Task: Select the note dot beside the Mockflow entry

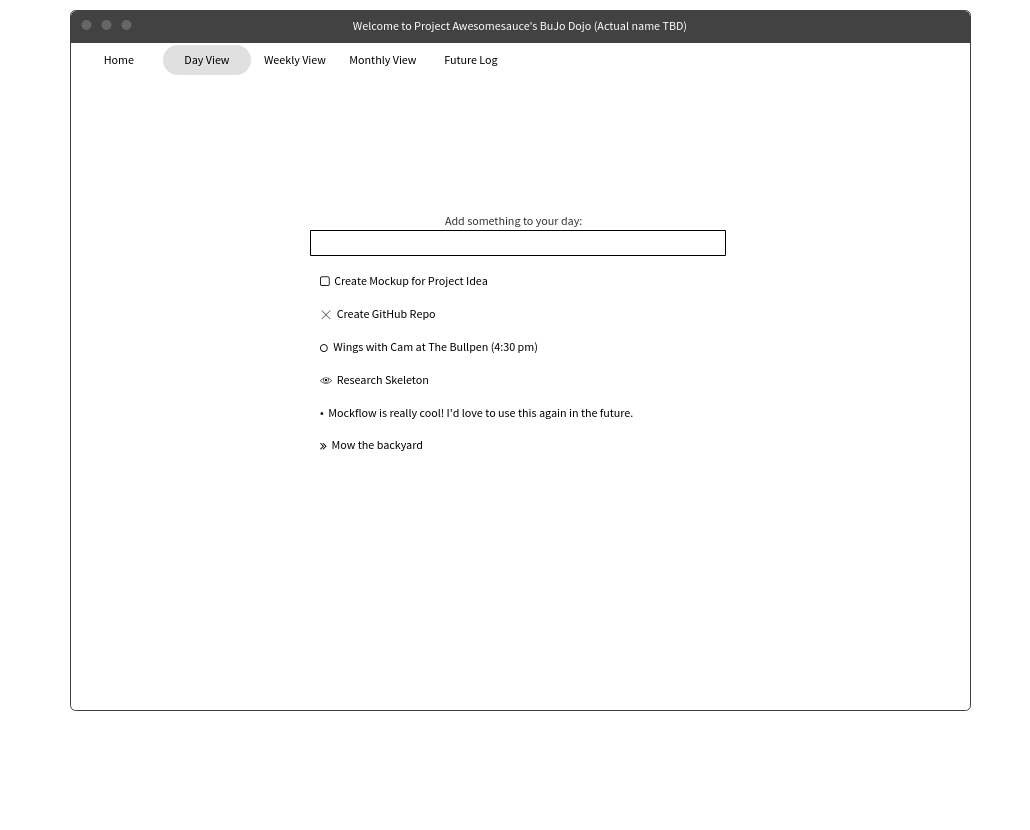Action: click(x=322, y=413)
